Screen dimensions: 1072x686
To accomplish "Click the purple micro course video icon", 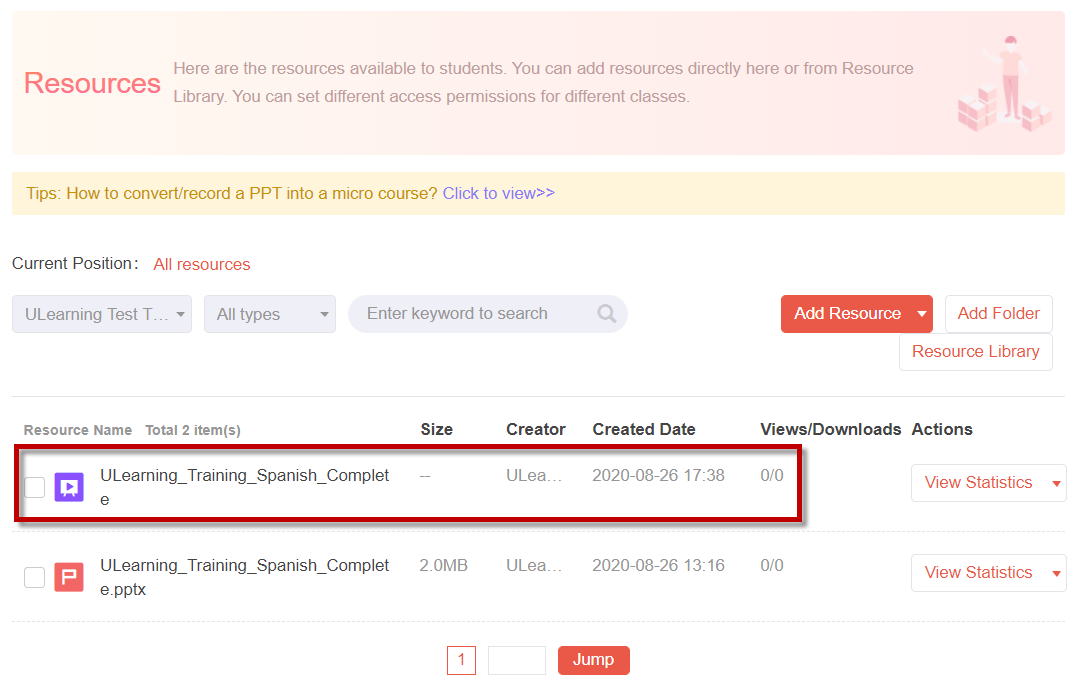I will point(69,487).
